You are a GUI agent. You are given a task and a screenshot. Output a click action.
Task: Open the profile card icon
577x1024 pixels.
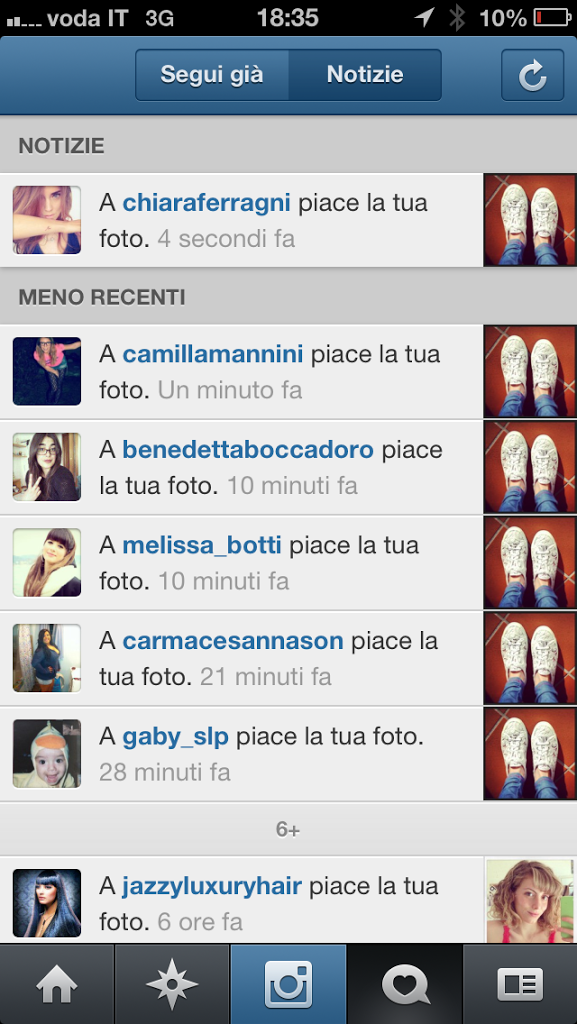[520, 984]
